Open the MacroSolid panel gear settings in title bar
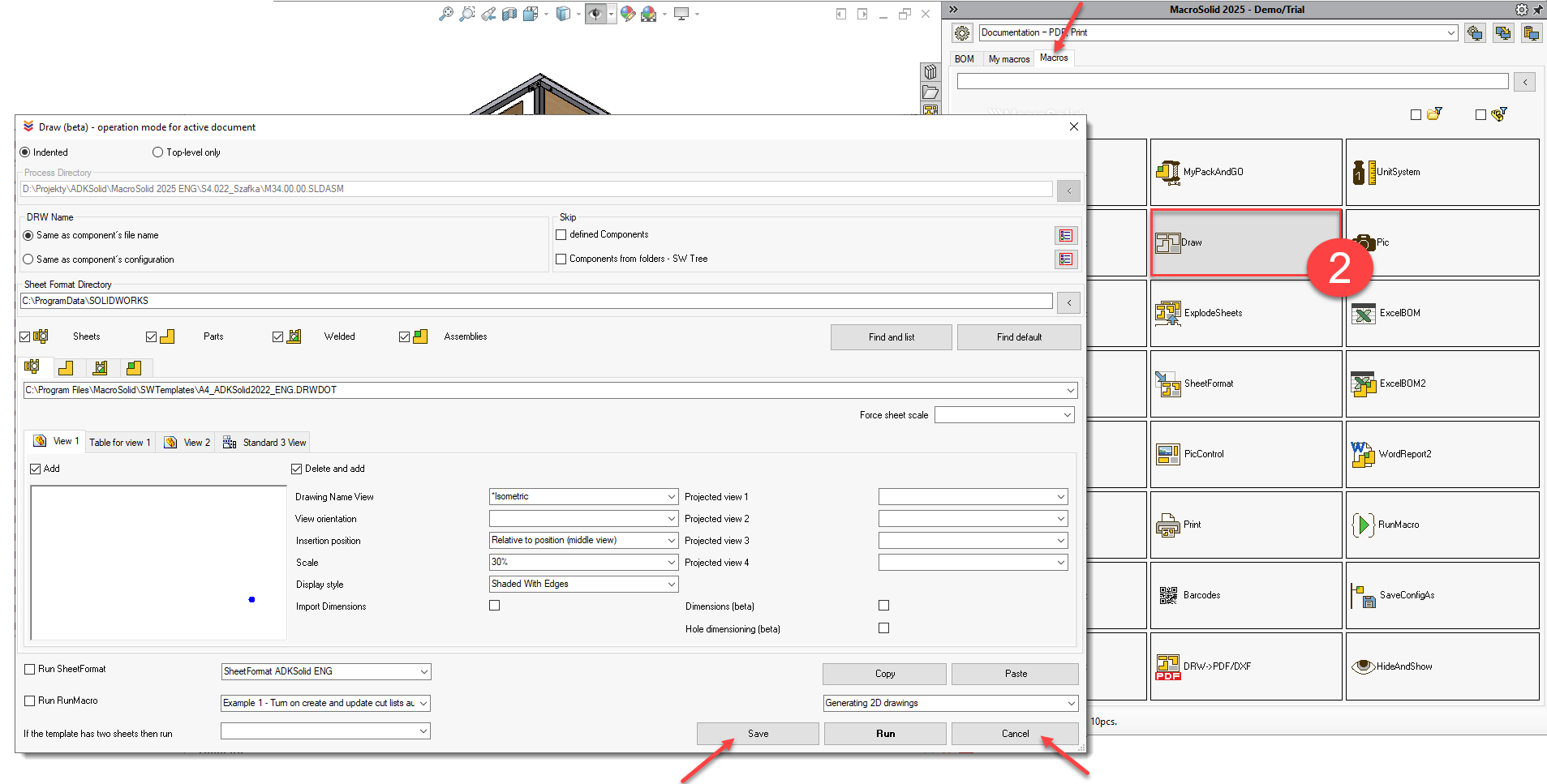Viewport: 1547px width, 784px height. point(1522,10)
